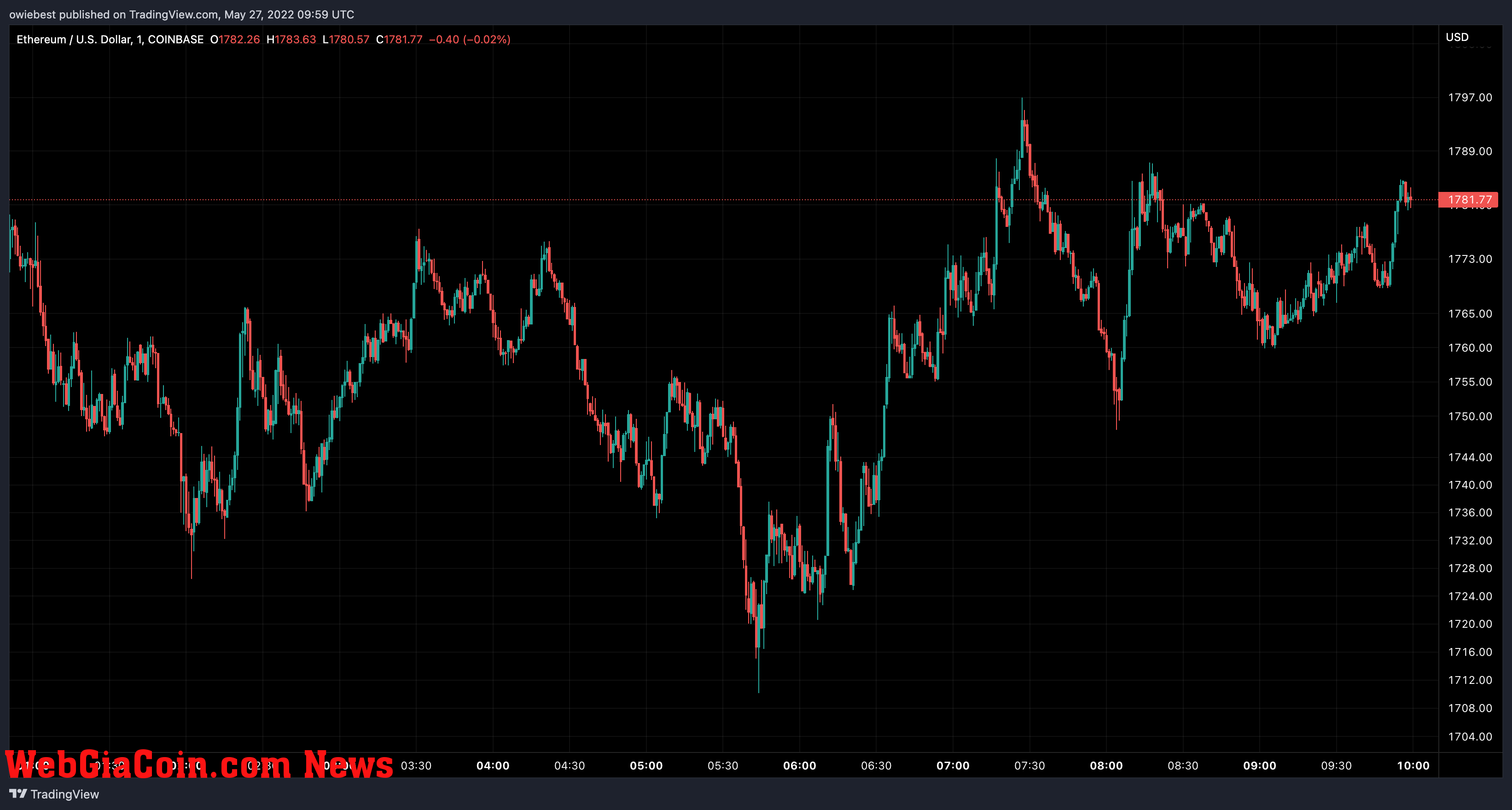Click the 1716.00 price axis label
This screenshot has width=1512, height=810.
point(1470,652)
